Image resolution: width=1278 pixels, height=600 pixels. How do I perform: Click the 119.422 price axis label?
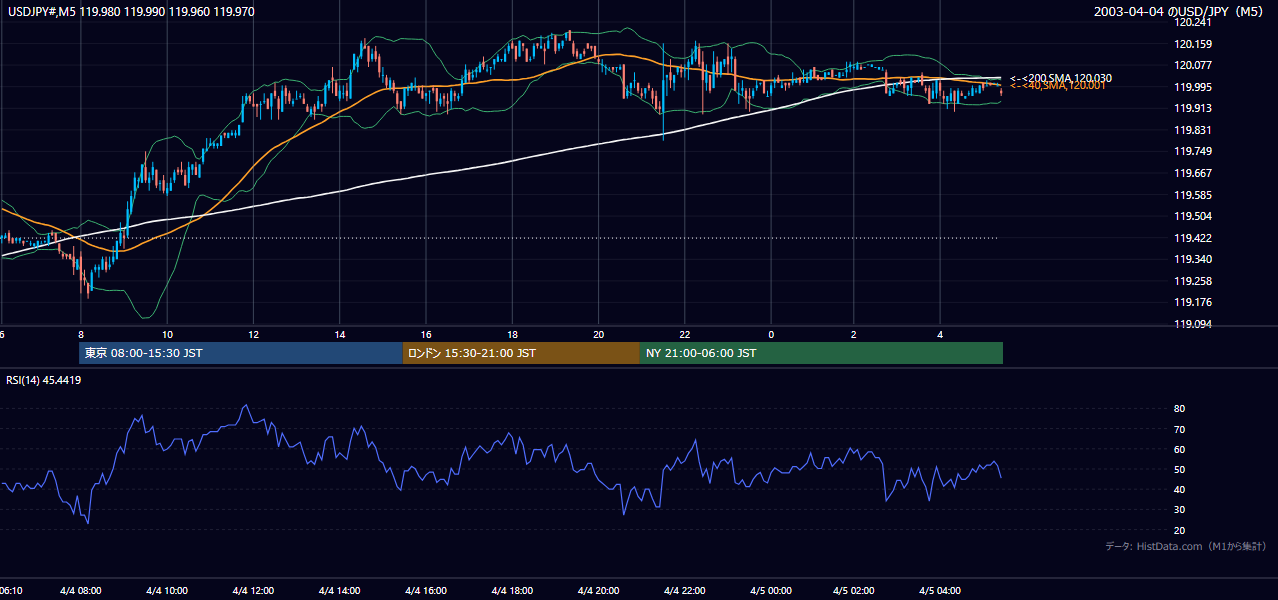[x=1192, y=238]
